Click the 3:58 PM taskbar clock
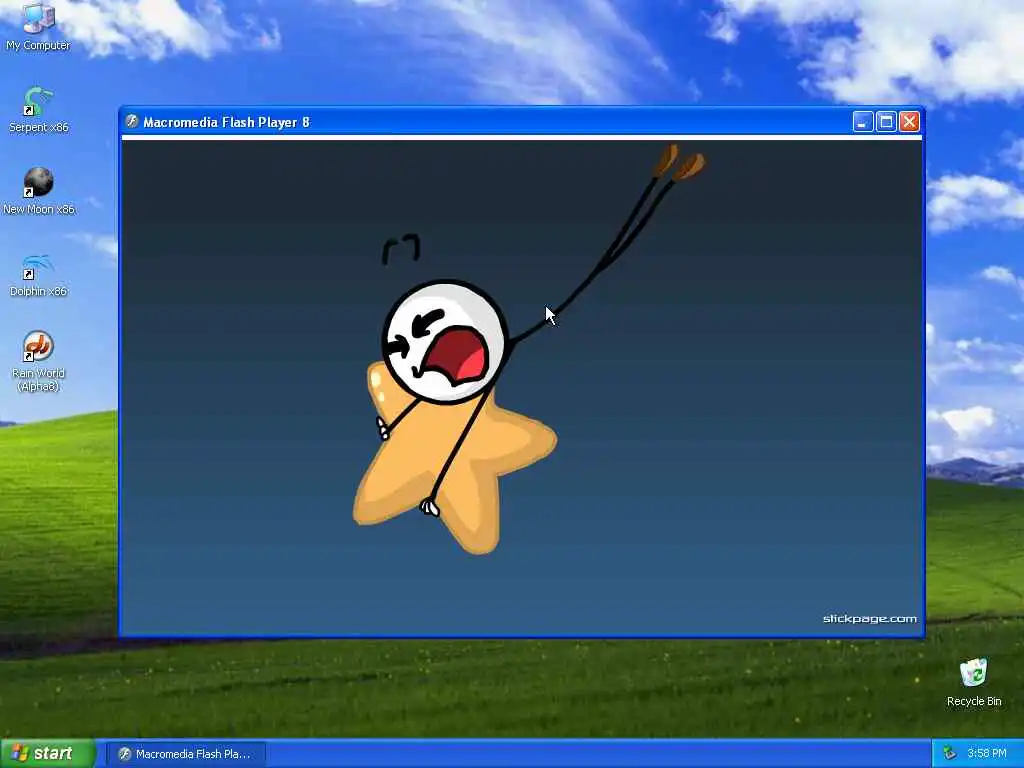The image size is (1024, 768). point(986,753)
